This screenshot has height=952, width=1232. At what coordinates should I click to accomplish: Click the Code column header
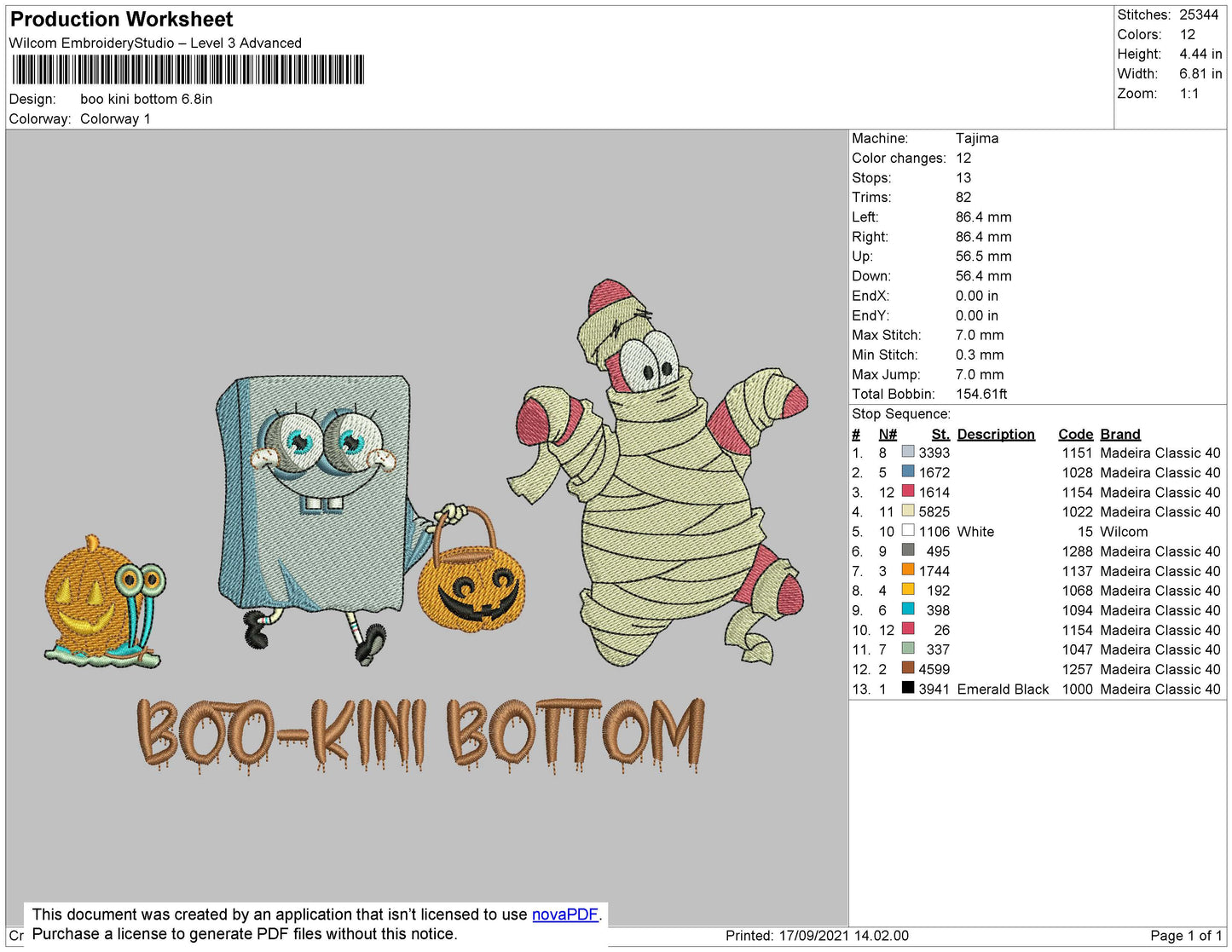pos(1075,434)
